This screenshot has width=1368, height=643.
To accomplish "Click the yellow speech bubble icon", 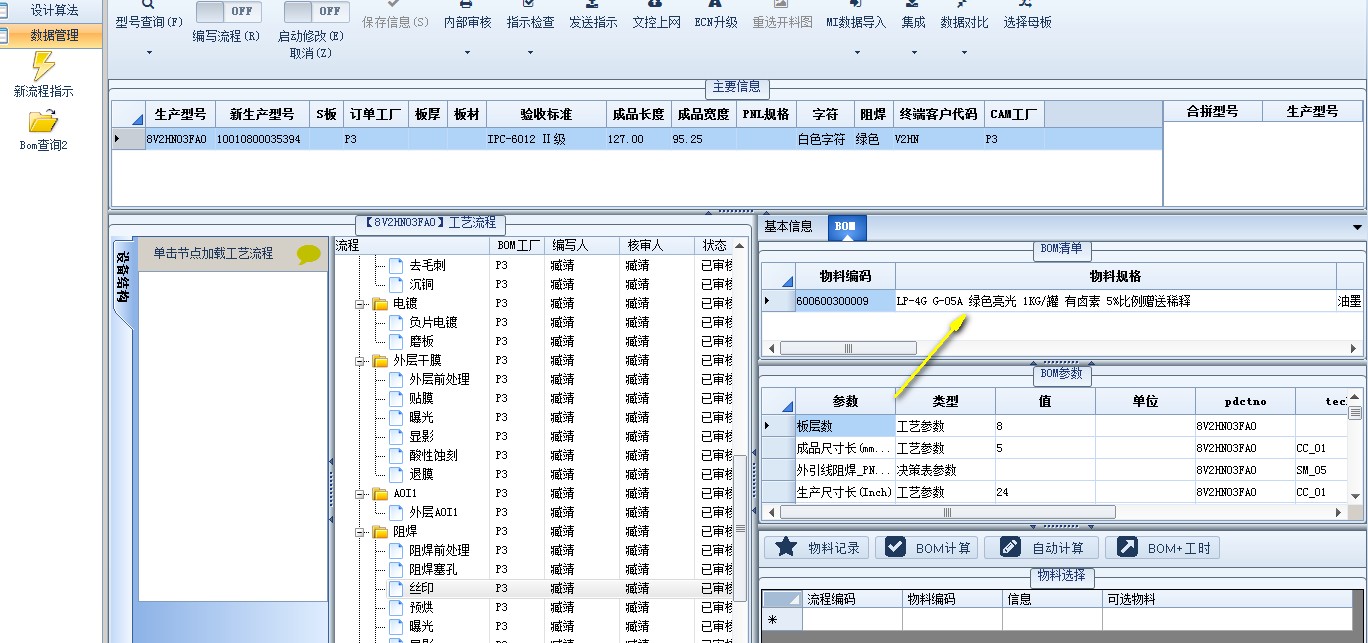I will [x=309, y=255].
